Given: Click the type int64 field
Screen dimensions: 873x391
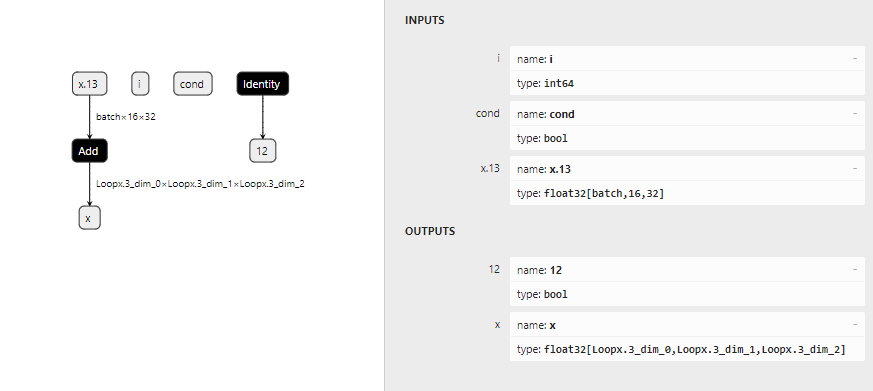Looking at the screenshot, I should click(x=687, y=83).
